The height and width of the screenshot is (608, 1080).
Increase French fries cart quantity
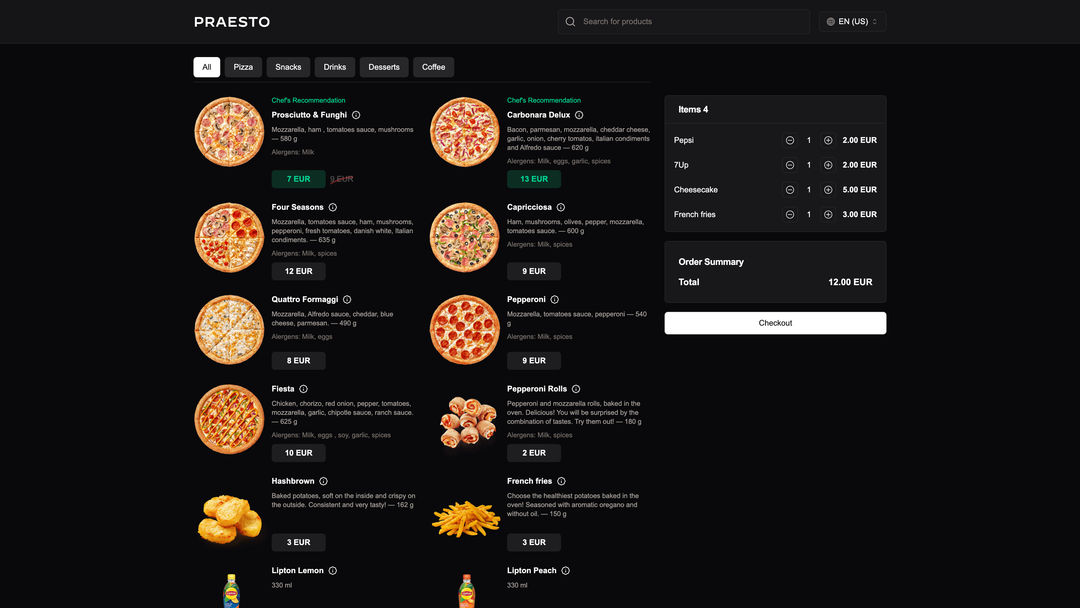coord(829,215)
